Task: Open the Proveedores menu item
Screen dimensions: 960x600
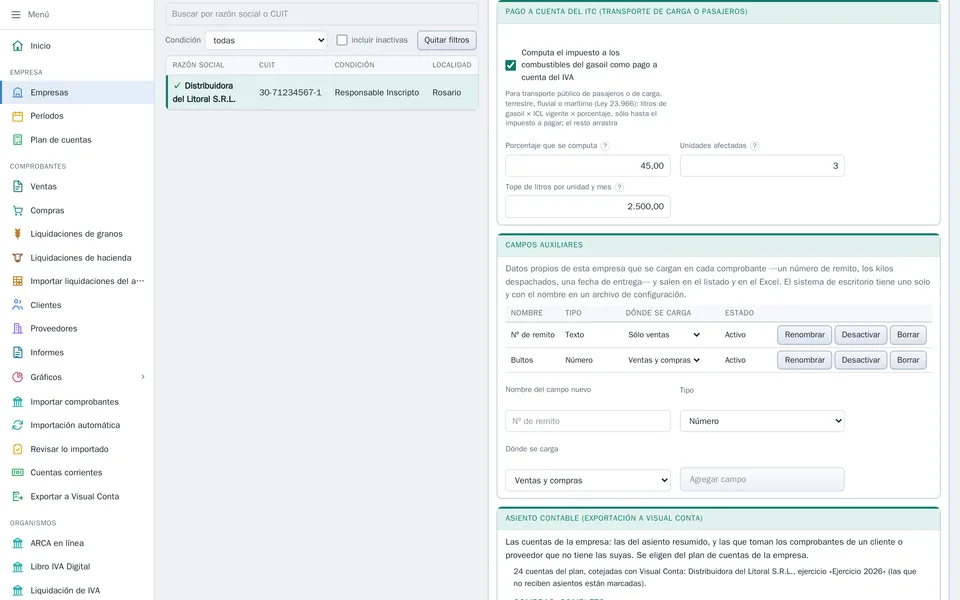Action: coord(77,329)
